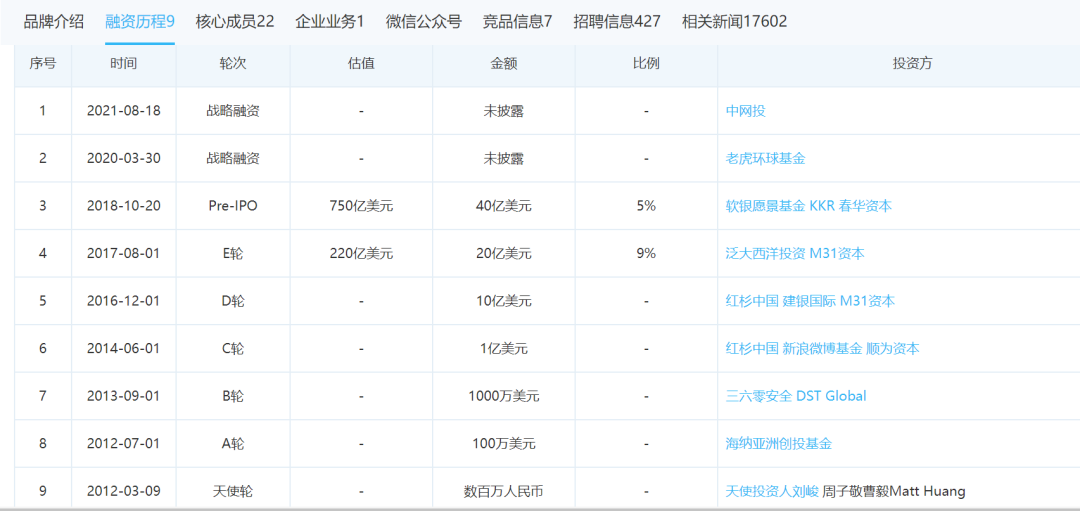Click the 估值 column header
Viewport: 1080px width, 511px height.
pyautogui.click(x=362, y=63)
